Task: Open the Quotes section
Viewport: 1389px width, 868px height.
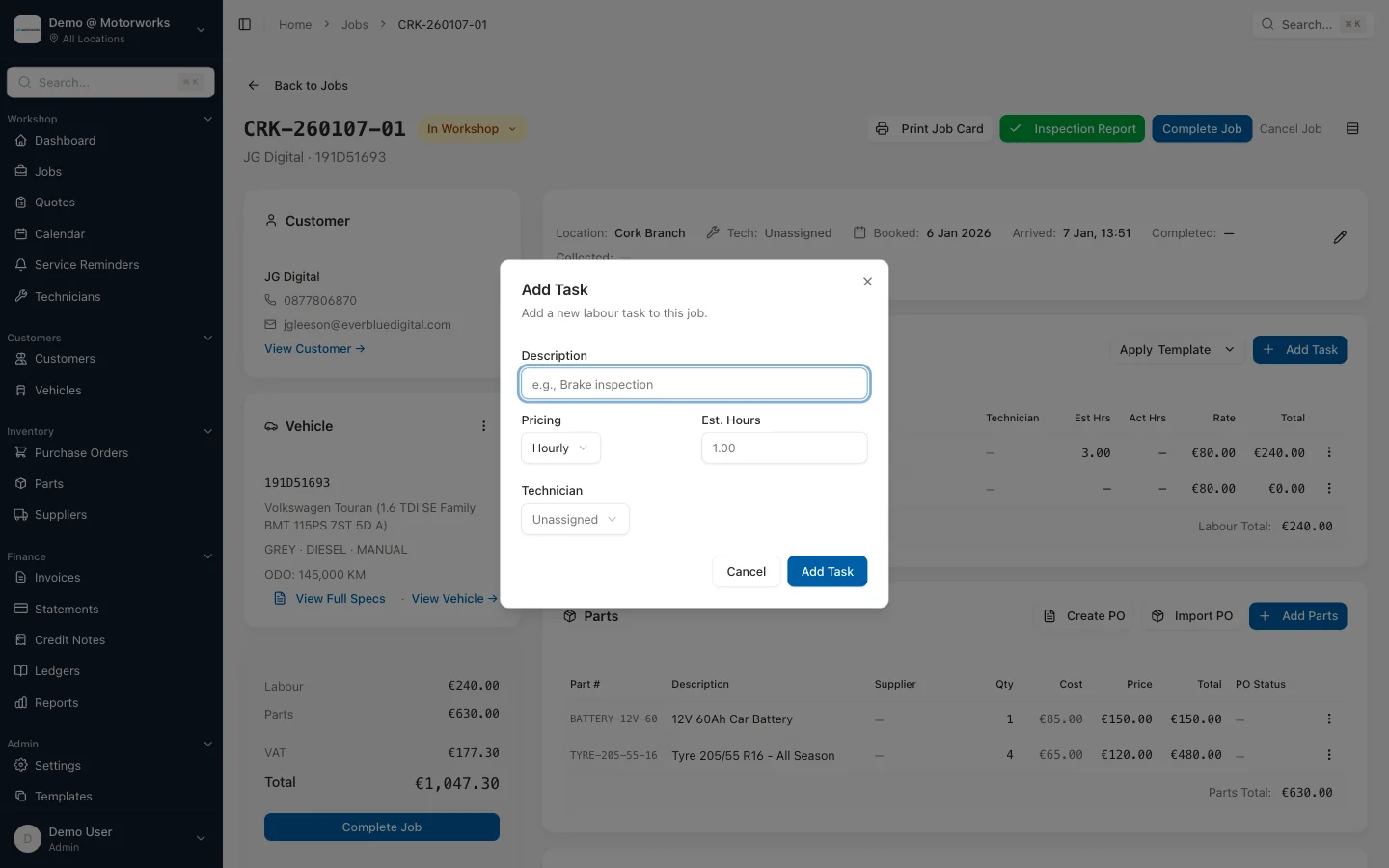Action: tap(55, 203)
